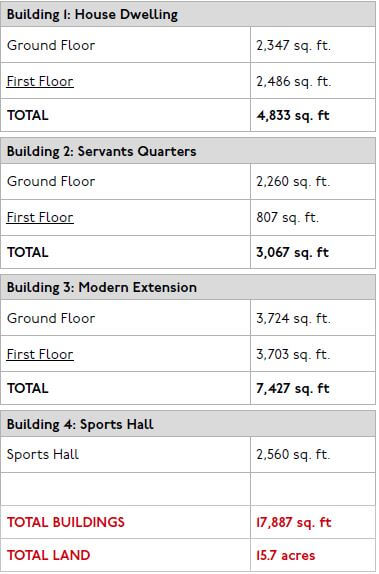379x574 pixels.
Task: Click the Building 1 House Dwelling First Floor link
Action: point(40,81)
